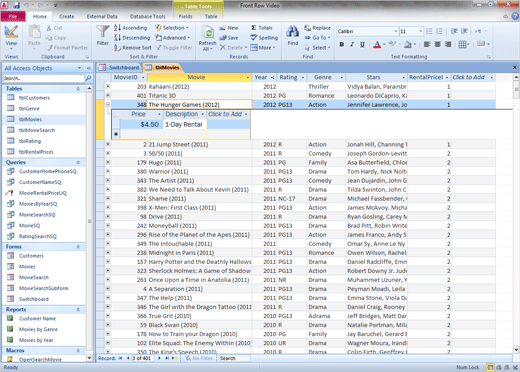Image resolution: width=520 pixels, height=372 pixels.
Task: Open the Select dropdown
Action: [318, 48]
